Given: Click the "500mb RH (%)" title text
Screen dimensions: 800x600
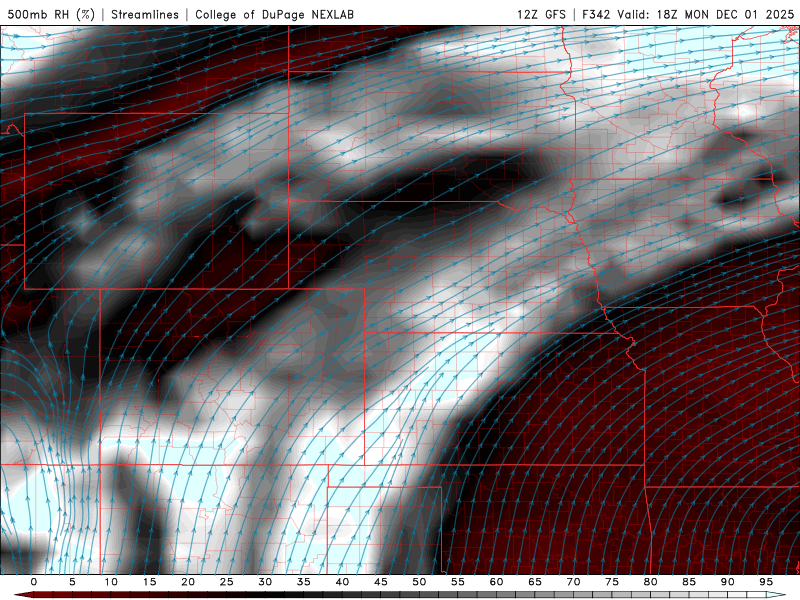Looking at the screenshot, I should [x=51, y=14].
